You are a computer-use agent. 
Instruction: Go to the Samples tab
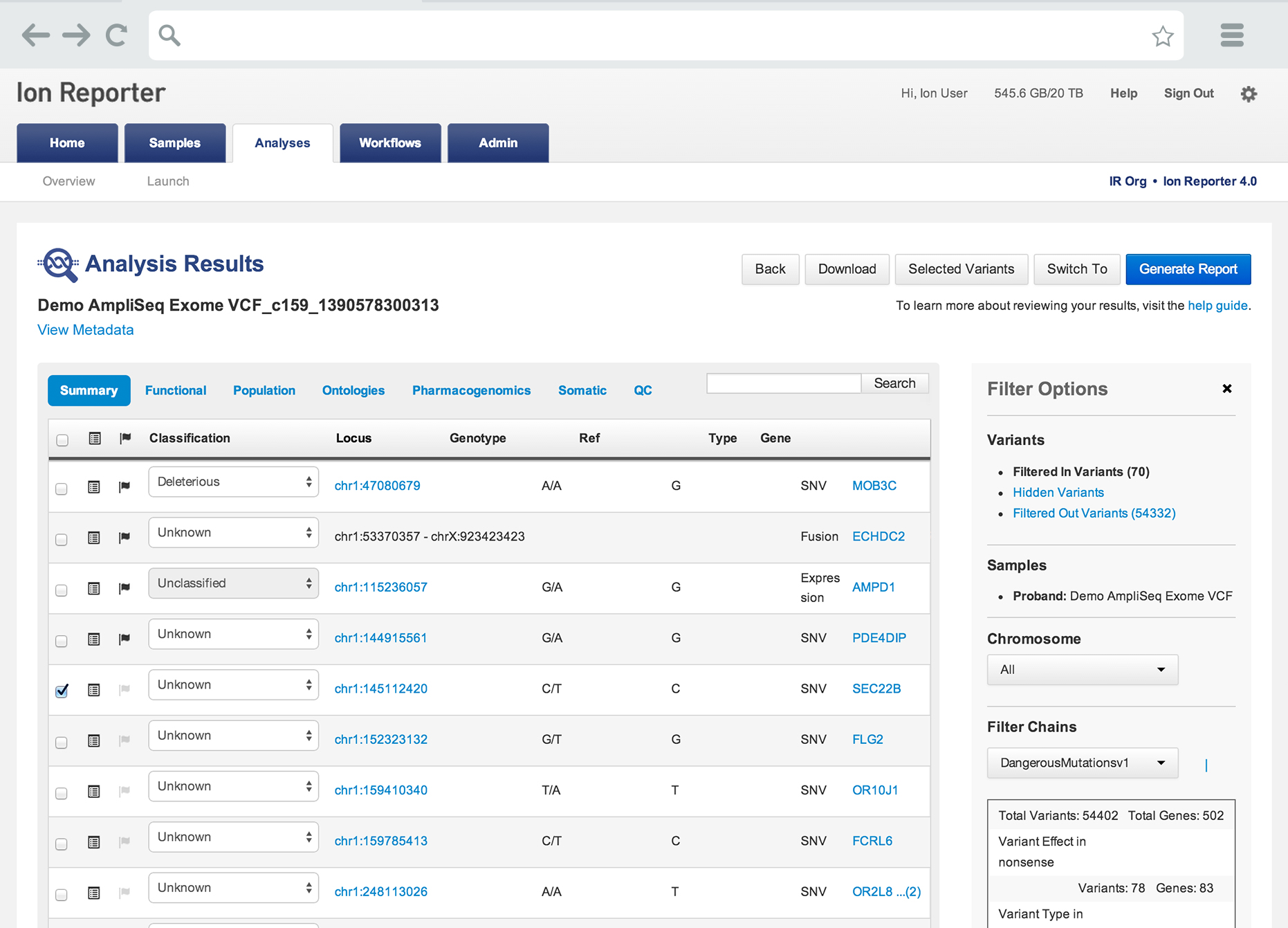175,143
